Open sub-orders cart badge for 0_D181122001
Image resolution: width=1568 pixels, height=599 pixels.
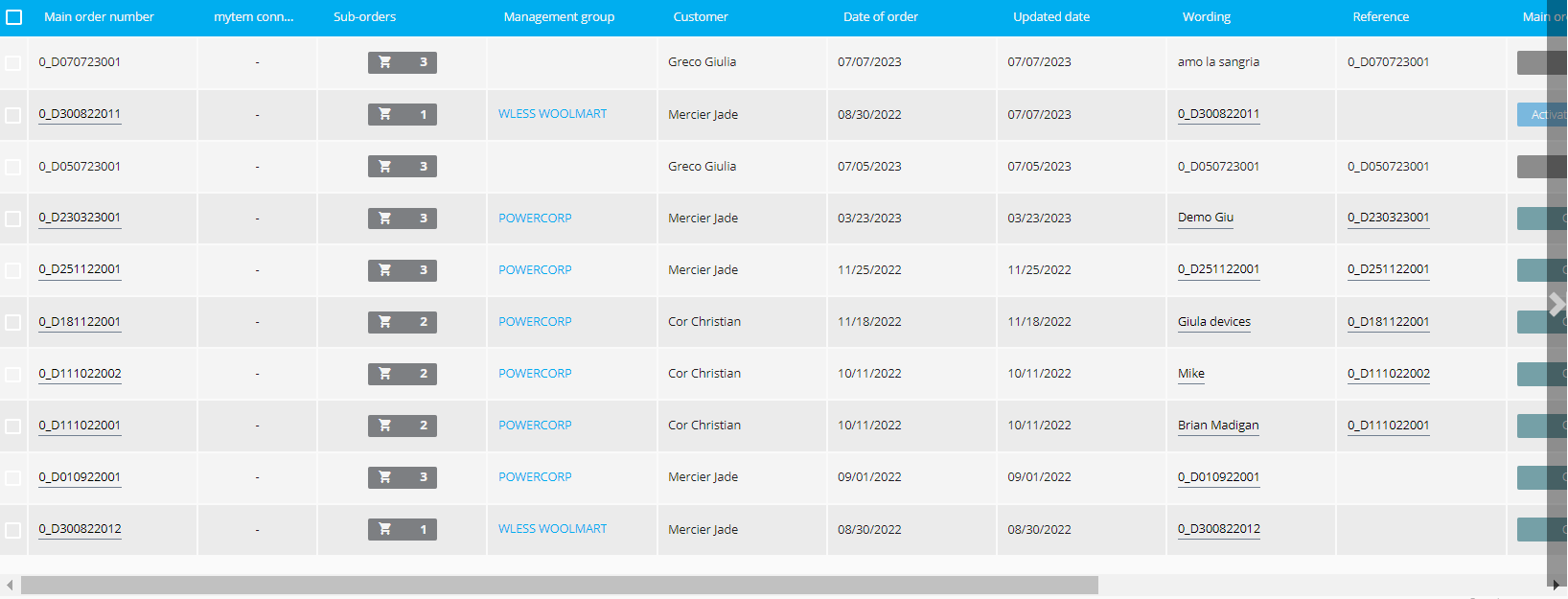tap(403, 321)
